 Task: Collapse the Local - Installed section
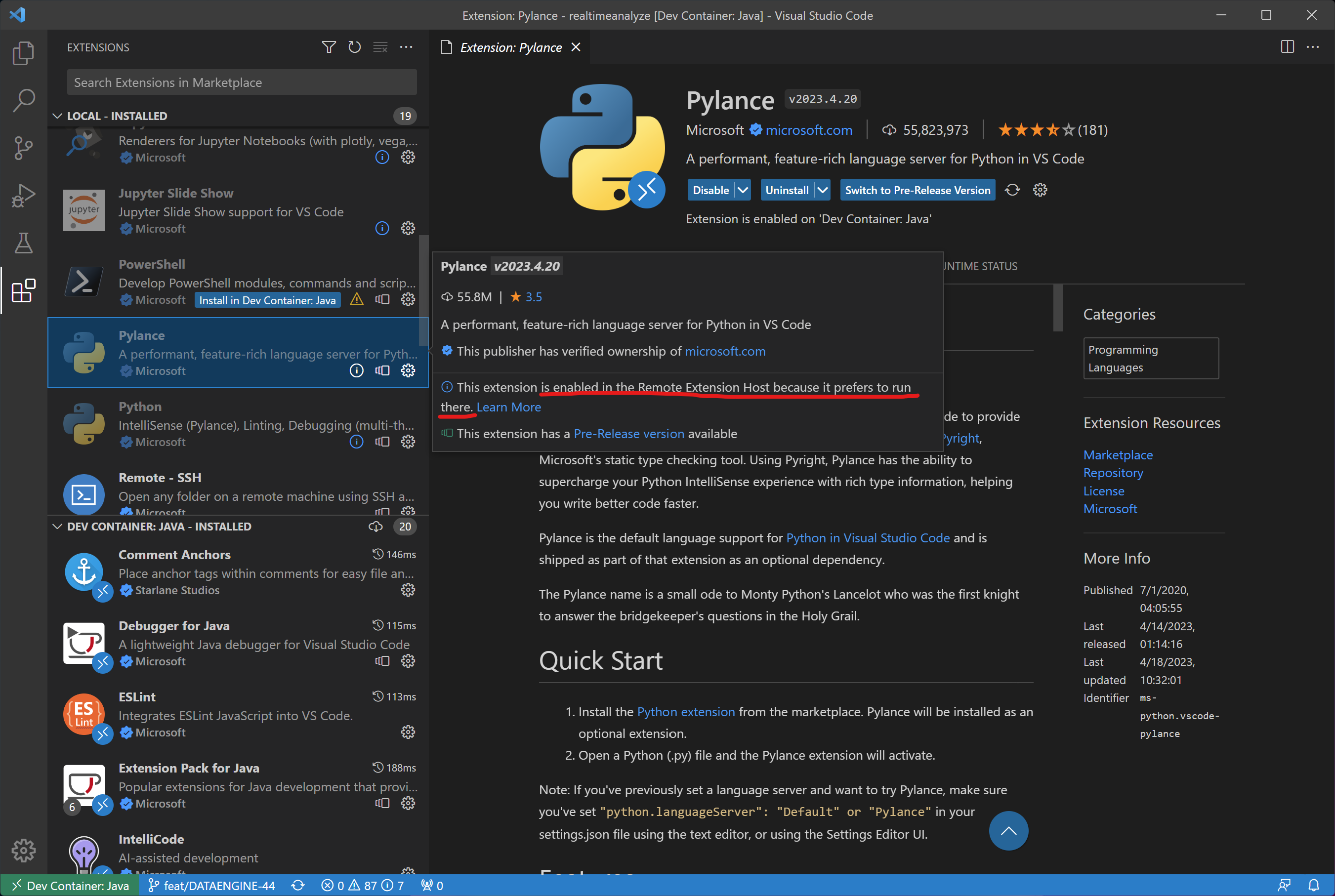[57, 116]
